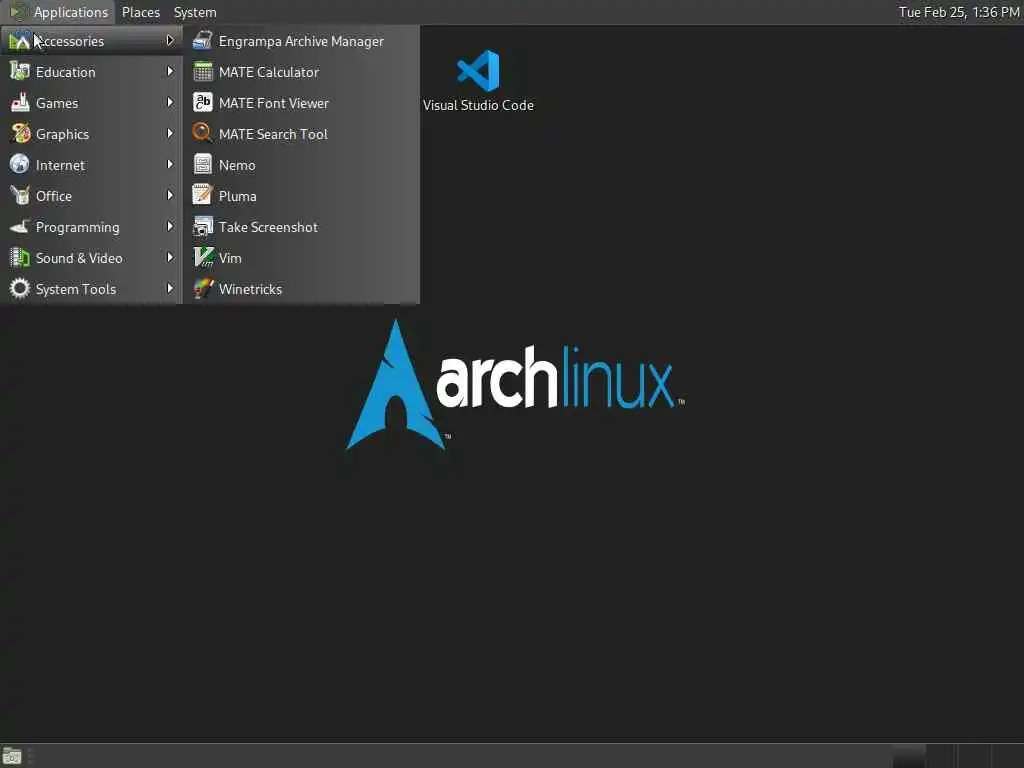Viewport: 1024px width, 768px height.
Task: Open the System menu
Action: pyautogui.click(x=195, y=12)
